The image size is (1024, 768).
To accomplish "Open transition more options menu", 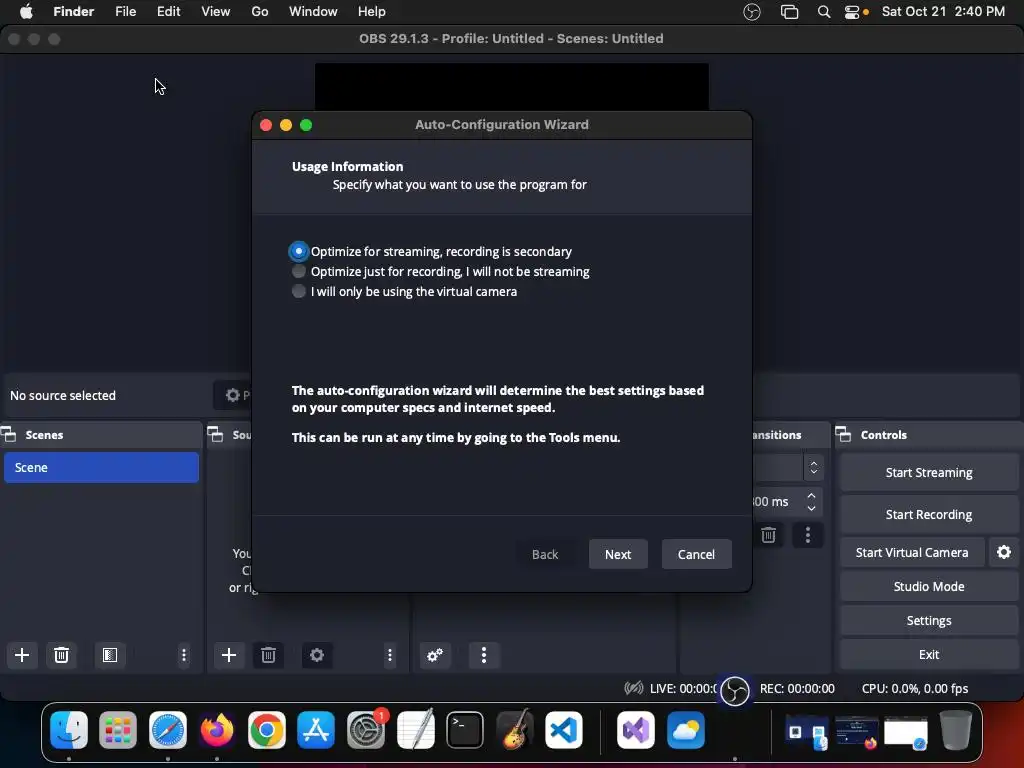I will pos(808,536).
